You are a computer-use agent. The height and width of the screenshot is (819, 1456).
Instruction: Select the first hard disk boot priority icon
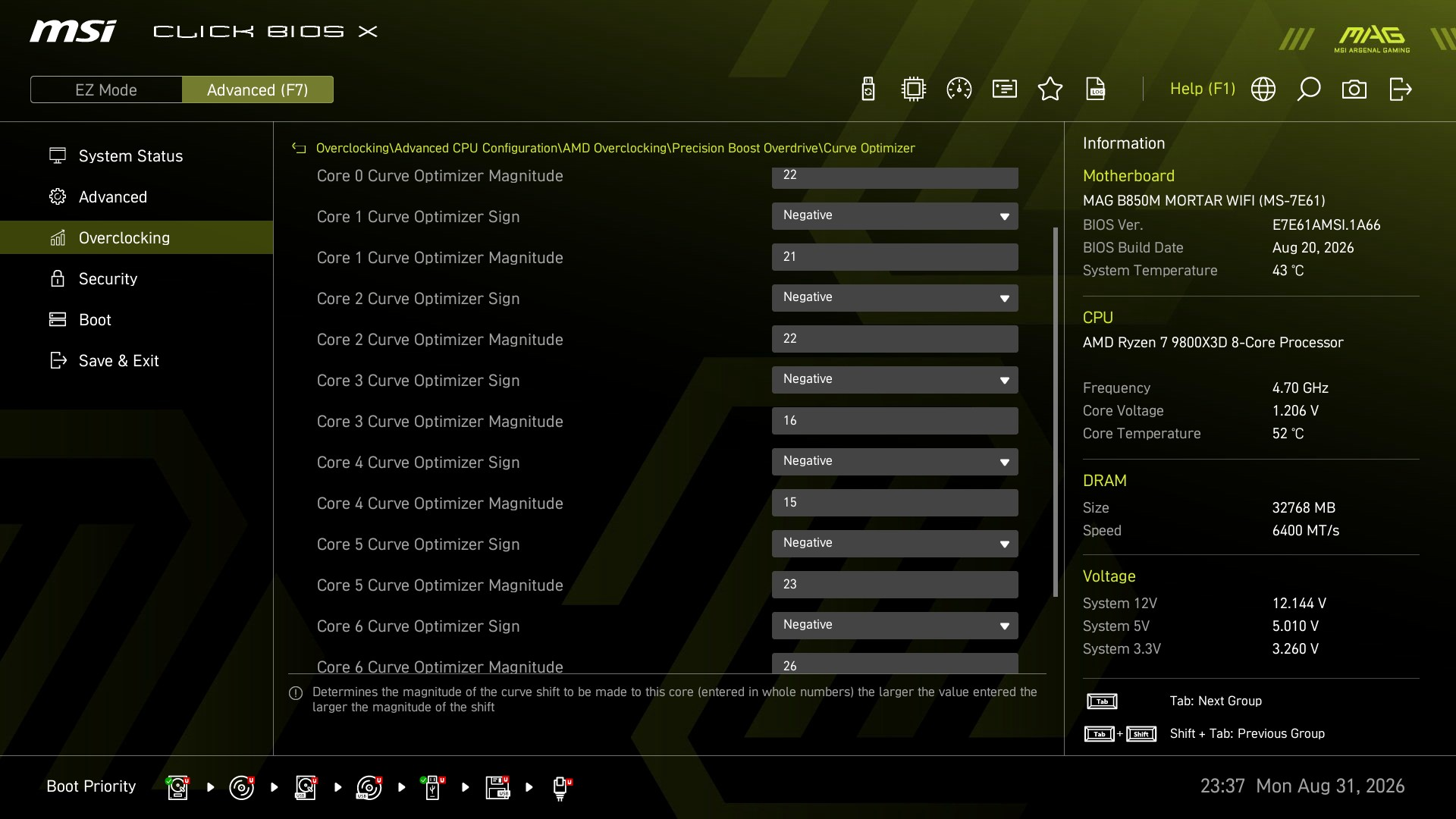pos(178,787)
